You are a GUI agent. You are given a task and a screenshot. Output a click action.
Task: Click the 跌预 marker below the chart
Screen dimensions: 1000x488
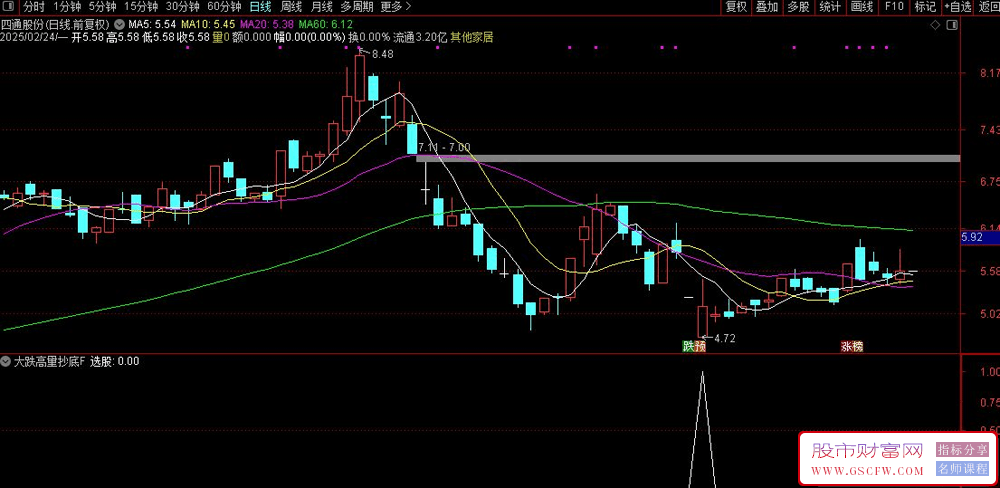pyautogui.click(x=695, y=346)
